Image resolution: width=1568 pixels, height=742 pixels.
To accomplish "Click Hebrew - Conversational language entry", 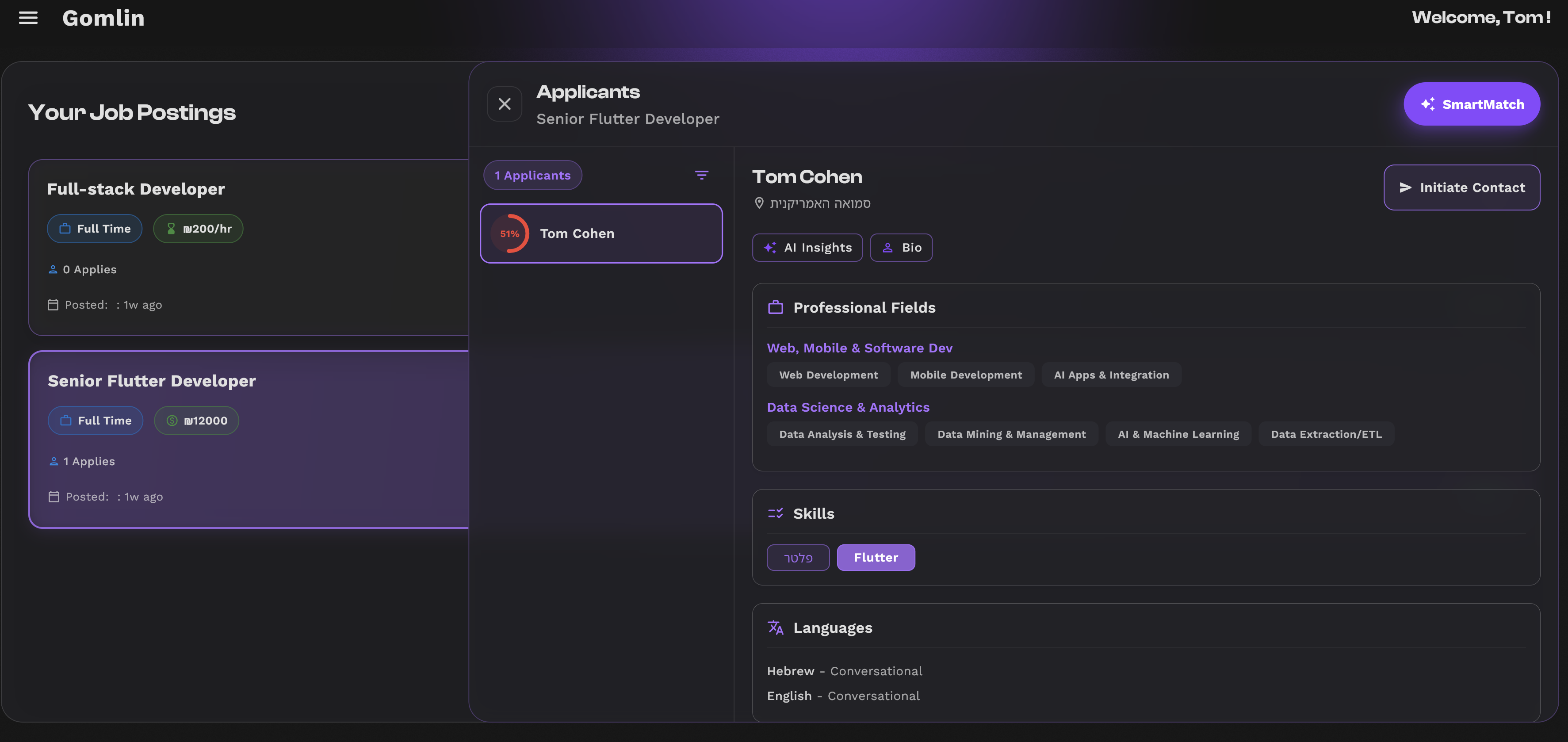I will (x=844, y=671).
